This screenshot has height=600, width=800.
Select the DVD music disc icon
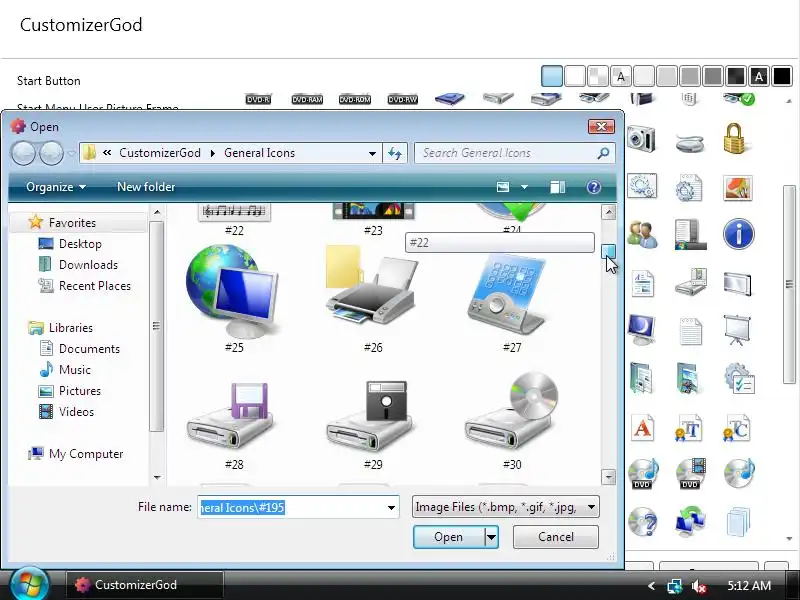[x=643, y=473]
